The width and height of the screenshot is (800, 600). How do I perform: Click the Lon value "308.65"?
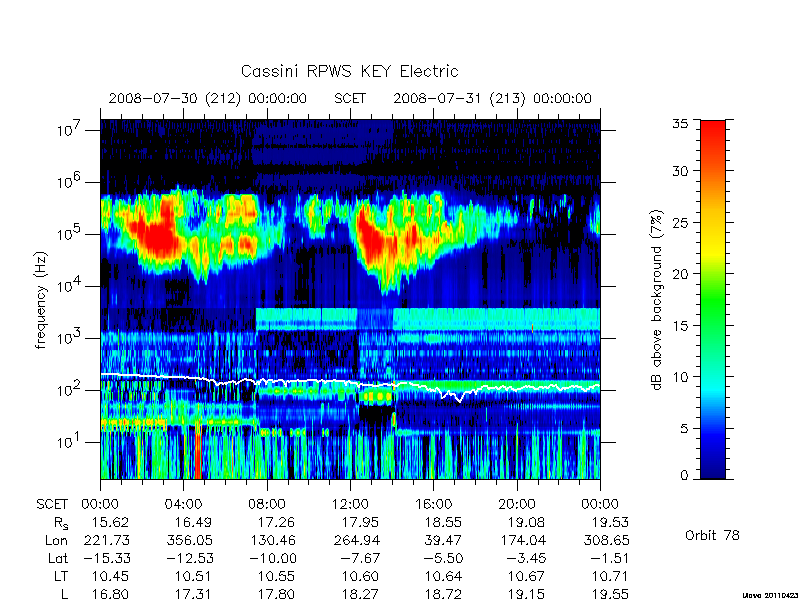(x=606, y=540)
